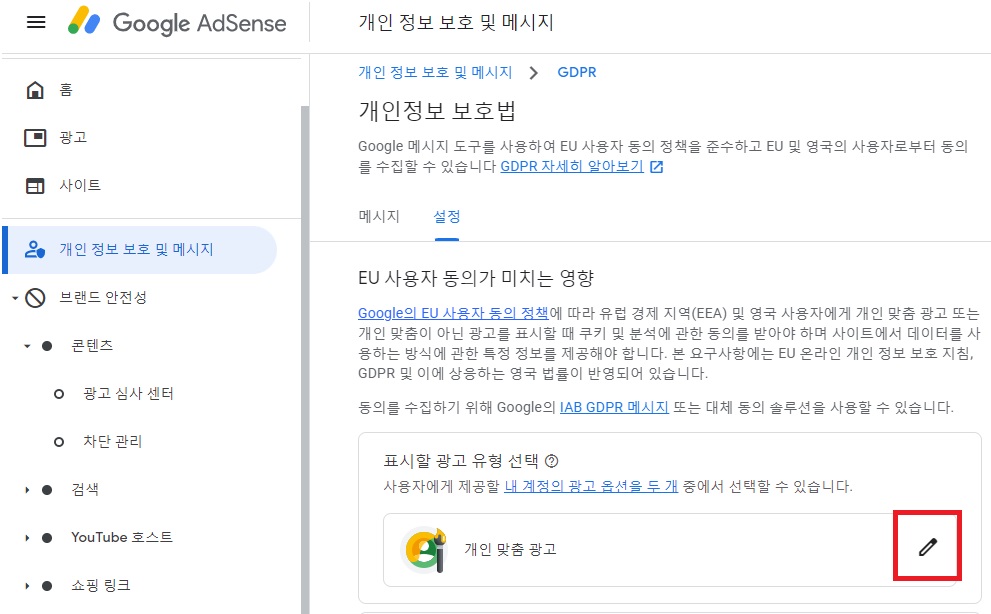Click the 개인 정보 보호 및 메시지 page title
This screenshot has height=614, width=991.
tap(456, 23)
